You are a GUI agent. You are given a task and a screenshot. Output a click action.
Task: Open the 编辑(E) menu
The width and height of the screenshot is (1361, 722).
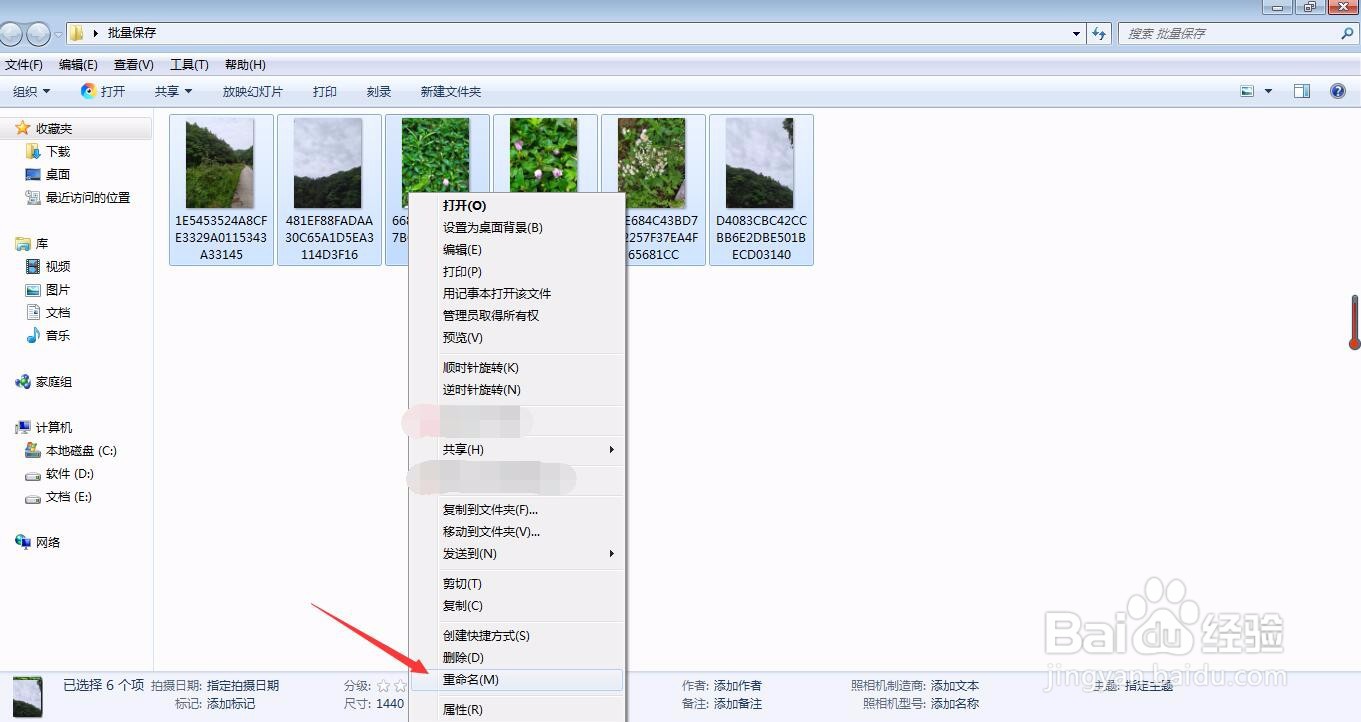pos(78,65)
